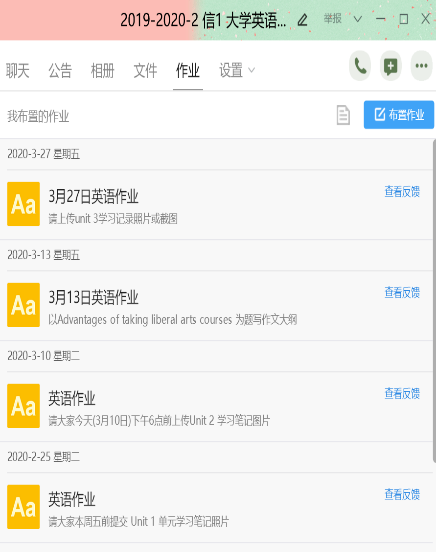Click the blue 布置作业 button
436x552 pixels.
tap(399, 115)
